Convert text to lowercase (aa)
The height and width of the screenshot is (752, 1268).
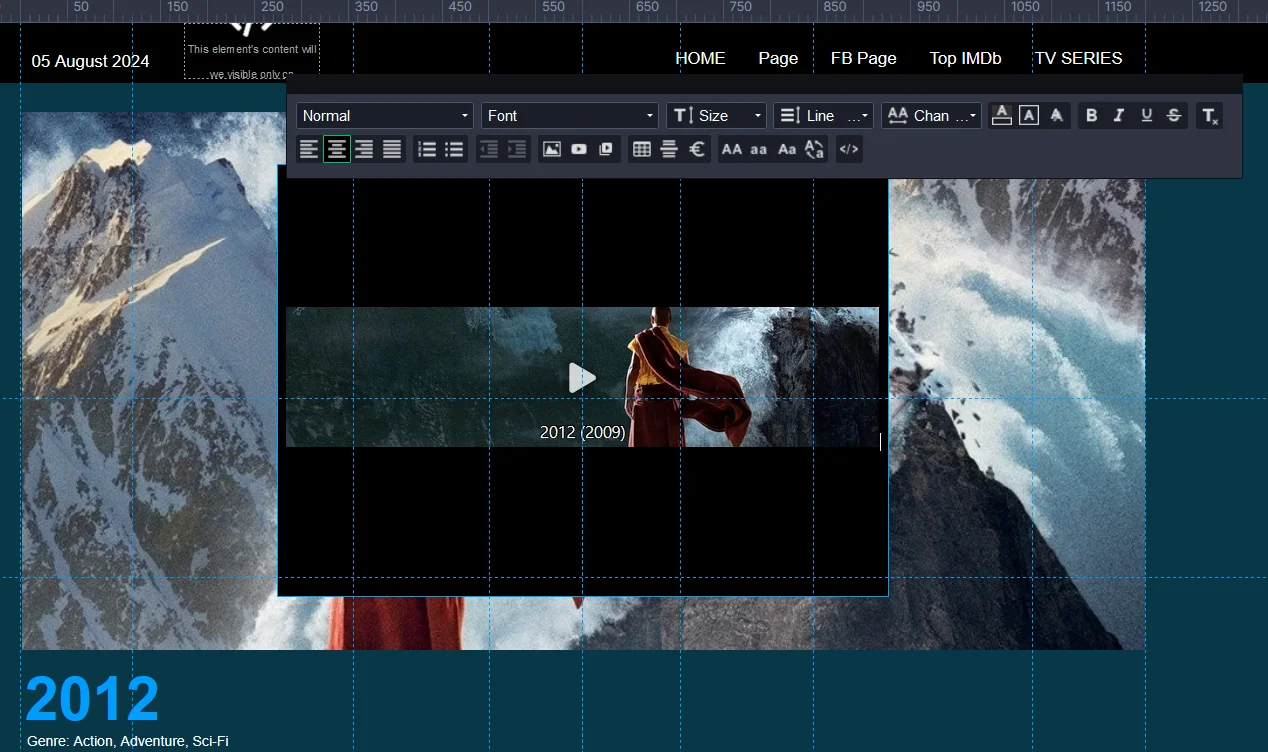759,150
